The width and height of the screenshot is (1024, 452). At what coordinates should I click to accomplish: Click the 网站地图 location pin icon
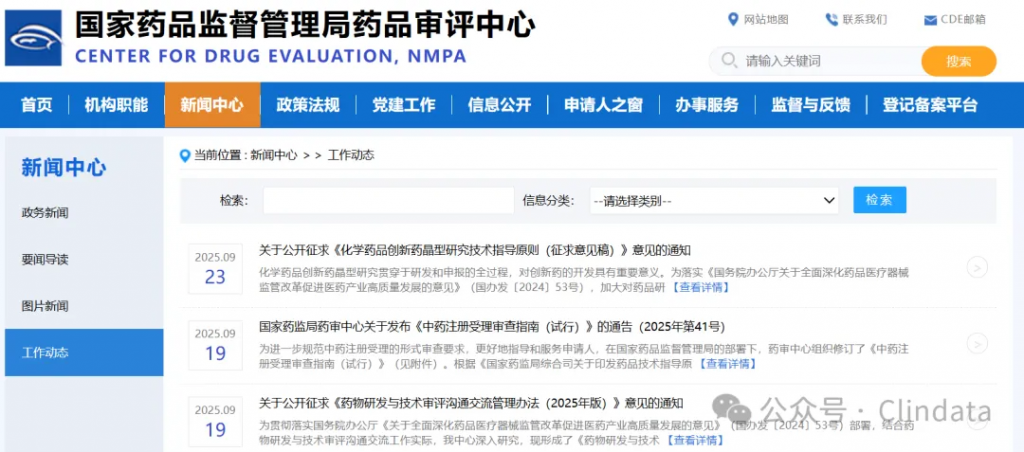(x=733, y=19)
